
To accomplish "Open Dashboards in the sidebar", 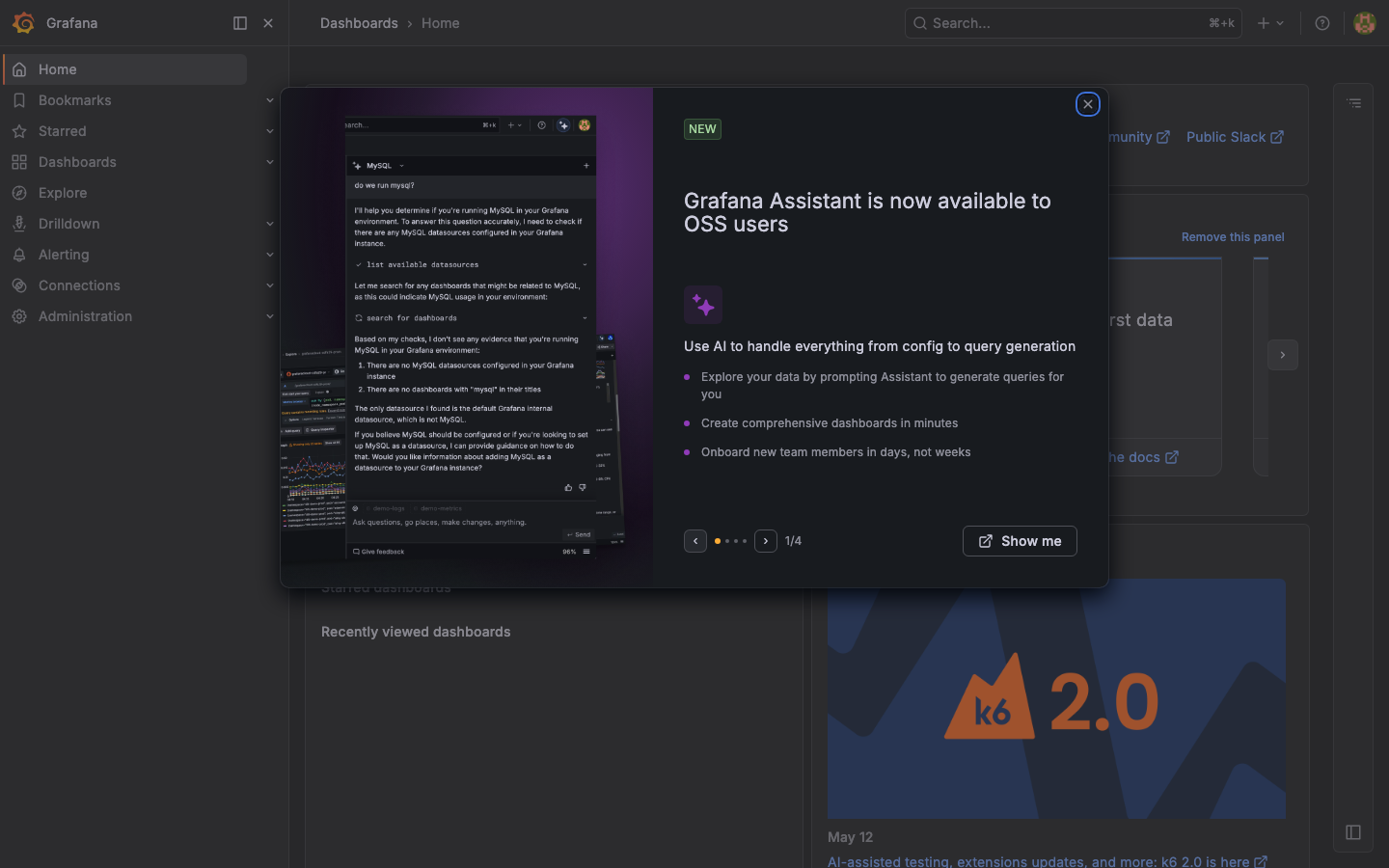I will [x=77, y=162].
